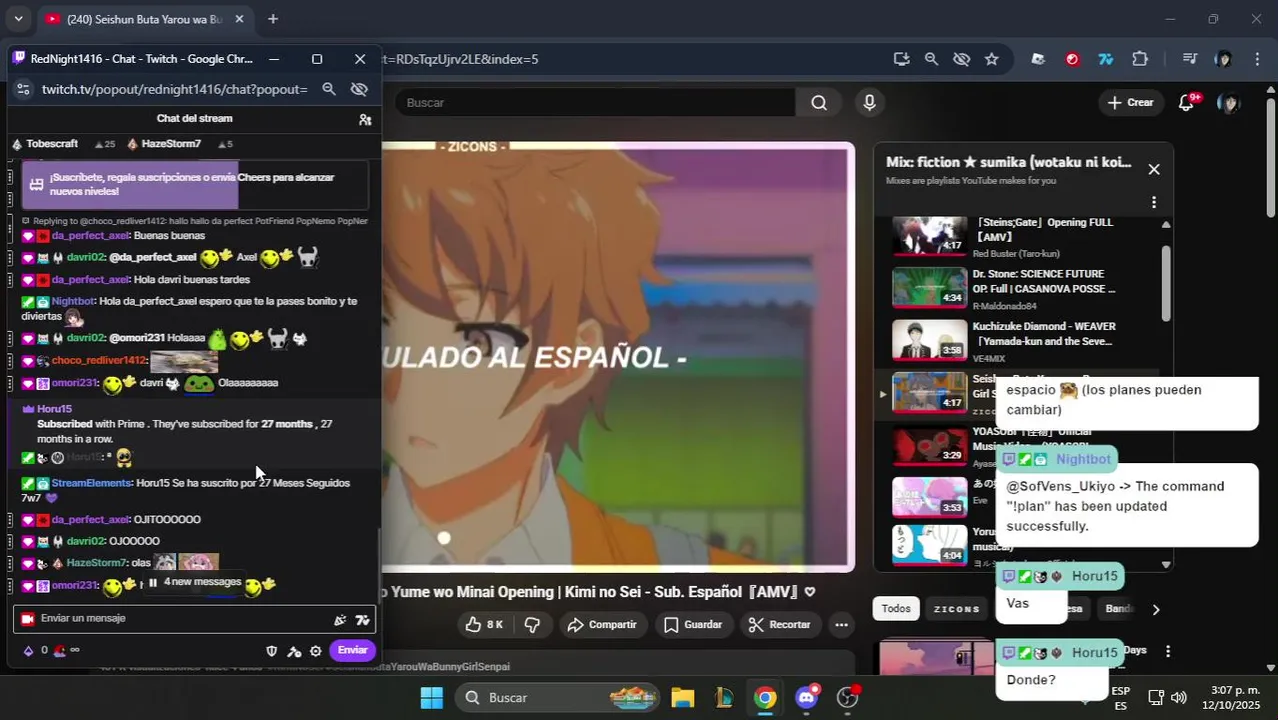The image size is (1278, 720).
Task: Open tab search dropdown arrow in Chrome
Action: click(x=18, y=19)
